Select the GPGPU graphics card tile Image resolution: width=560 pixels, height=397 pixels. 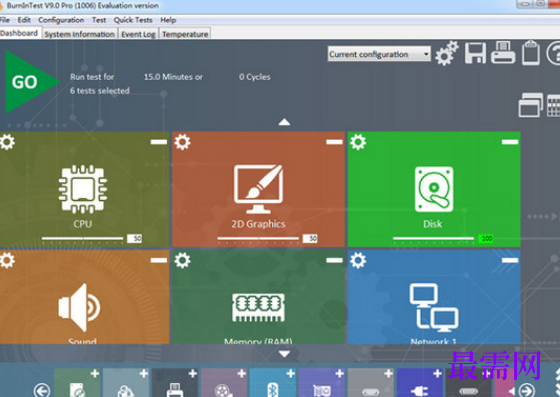tap(322, 383)
